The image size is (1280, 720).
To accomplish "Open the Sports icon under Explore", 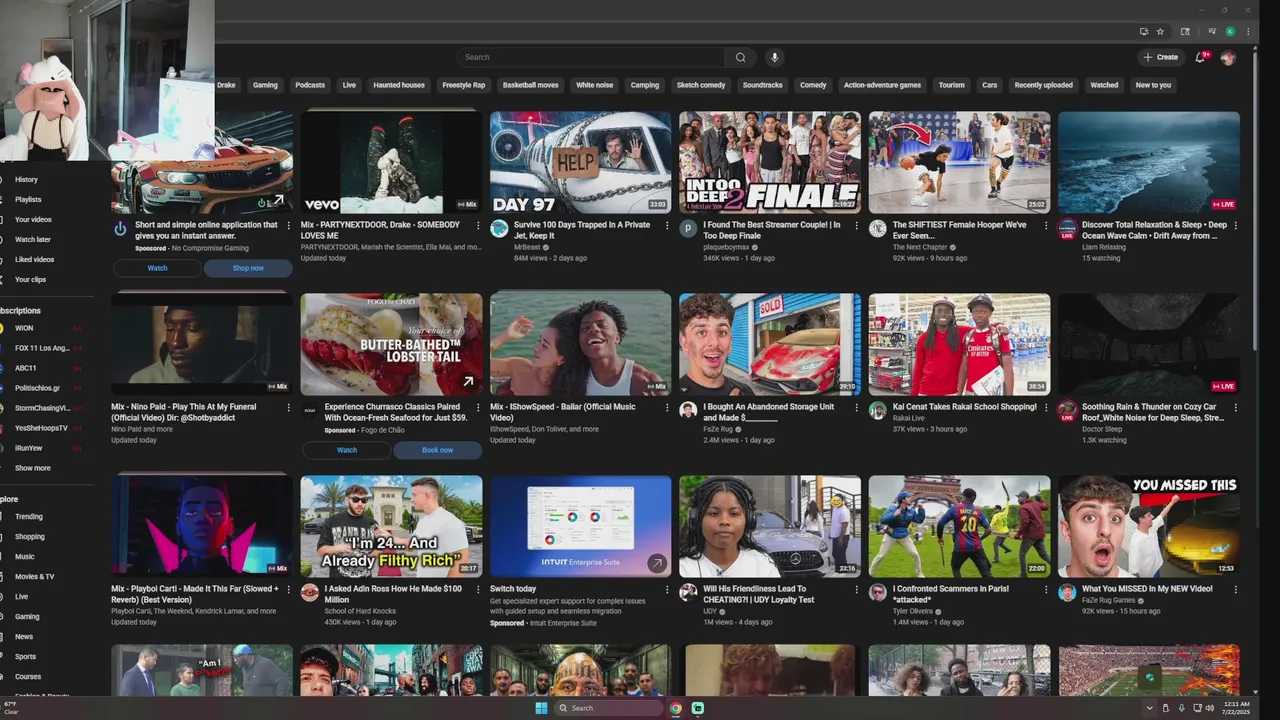I will pyautogui.click(x=2, y=656).
